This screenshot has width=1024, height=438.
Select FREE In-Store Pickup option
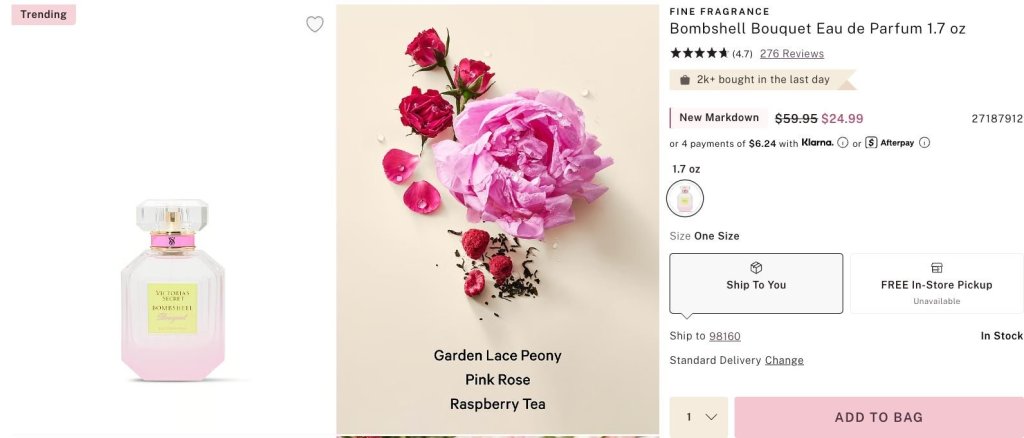[x=936, y=283]
